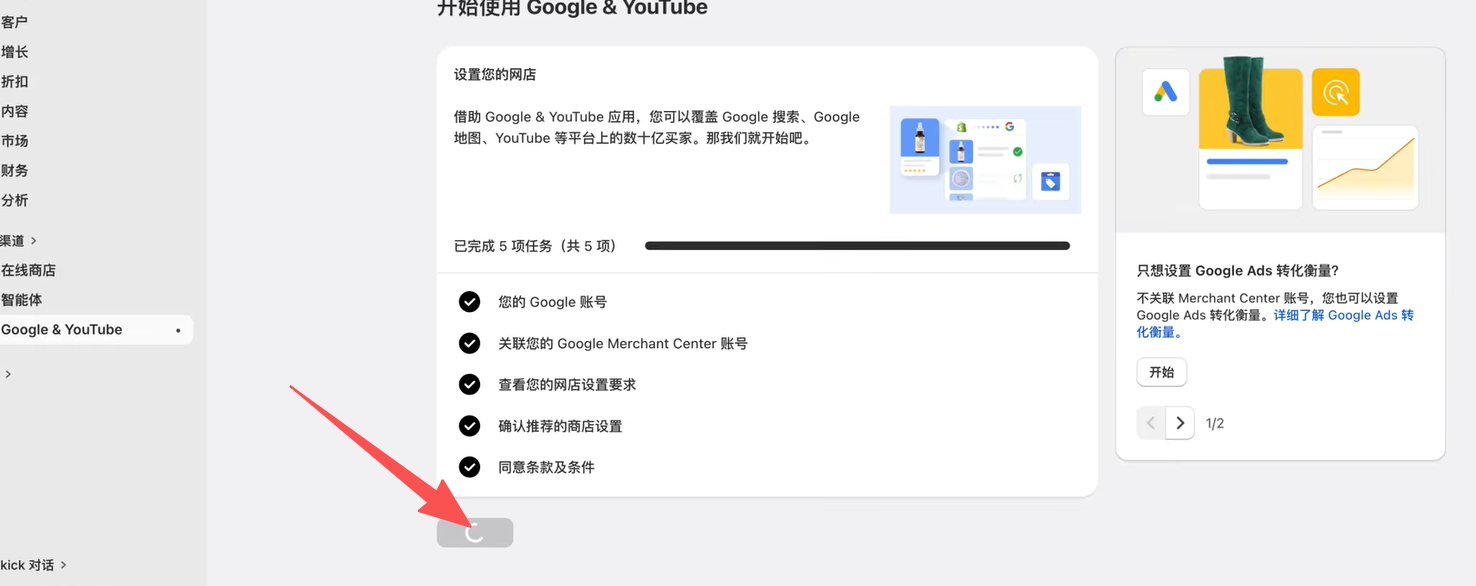Image resolution: width=1476 pixels, height=586 pixels.
Task: Click the dot beside Google & YouTube
Action: pos(178,330)
